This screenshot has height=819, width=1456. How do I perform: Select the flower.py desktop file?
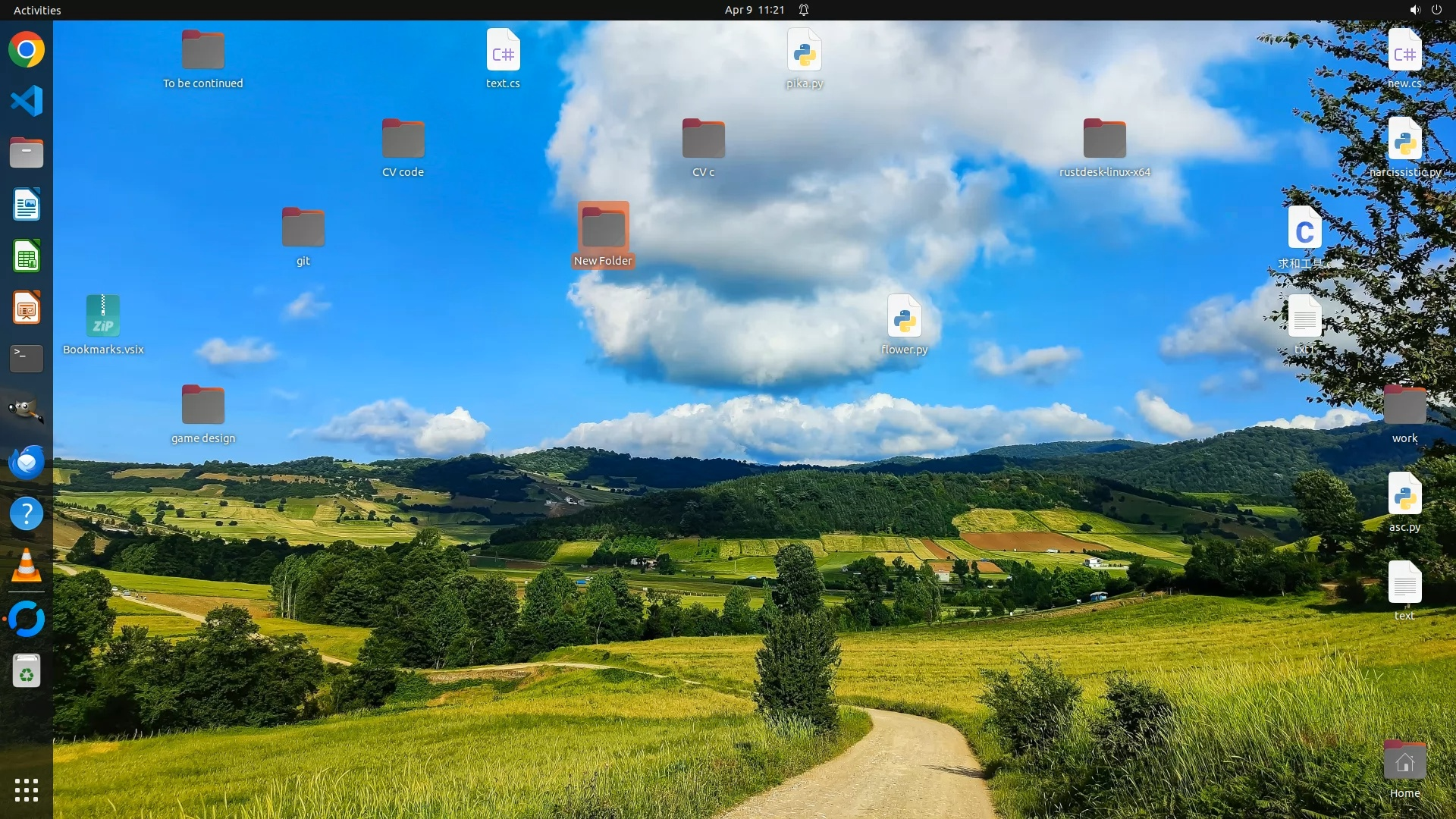tap(904, 317)
